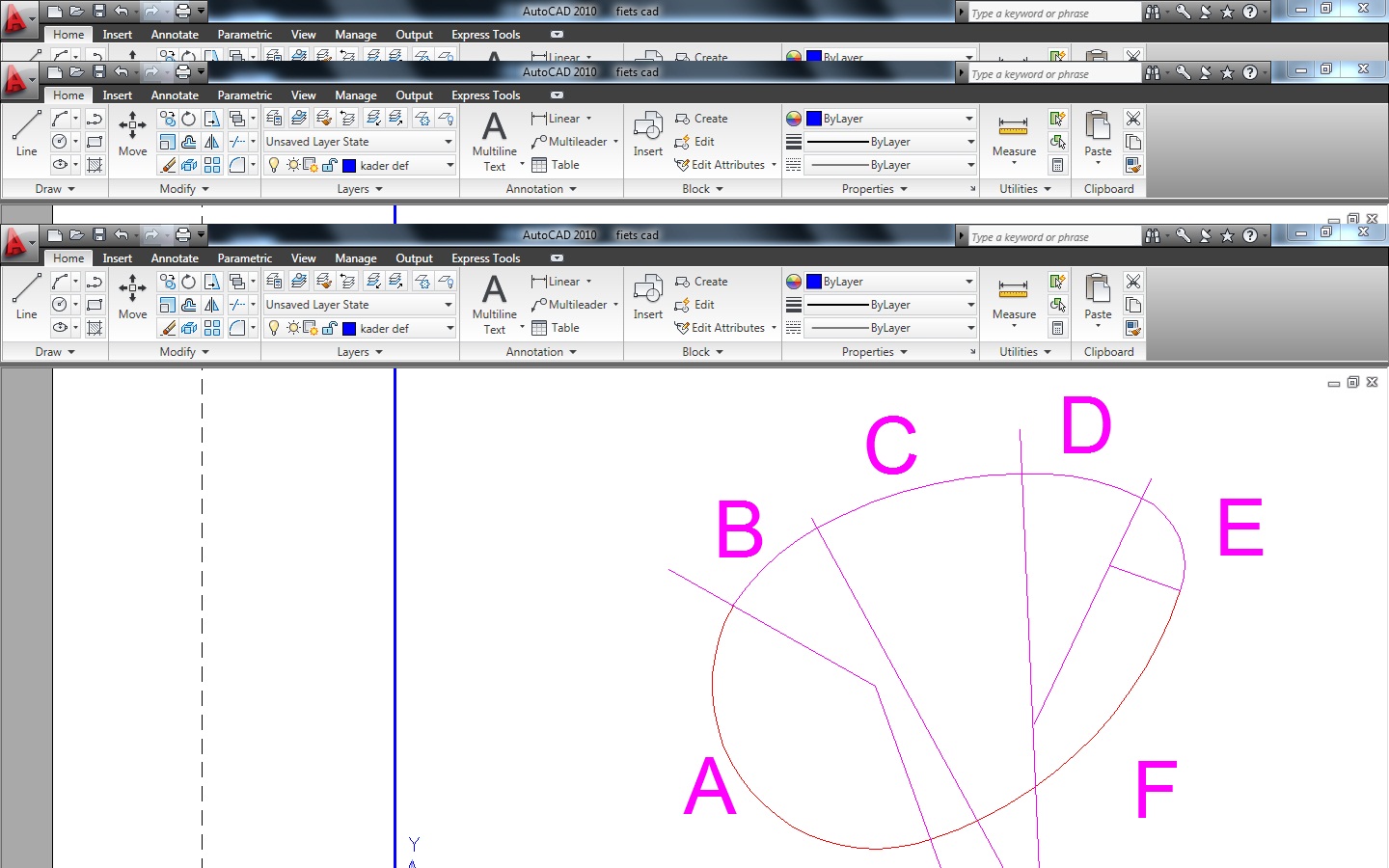Image resolution: width=1389 pixels, height=868 pixels.
Task: Open the Express Tools tab in the middle ribbon
Action: click(486, 95)
